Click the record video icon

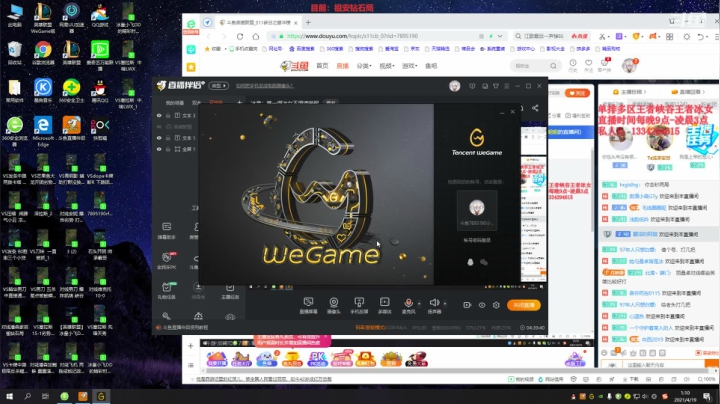[467, 305]
